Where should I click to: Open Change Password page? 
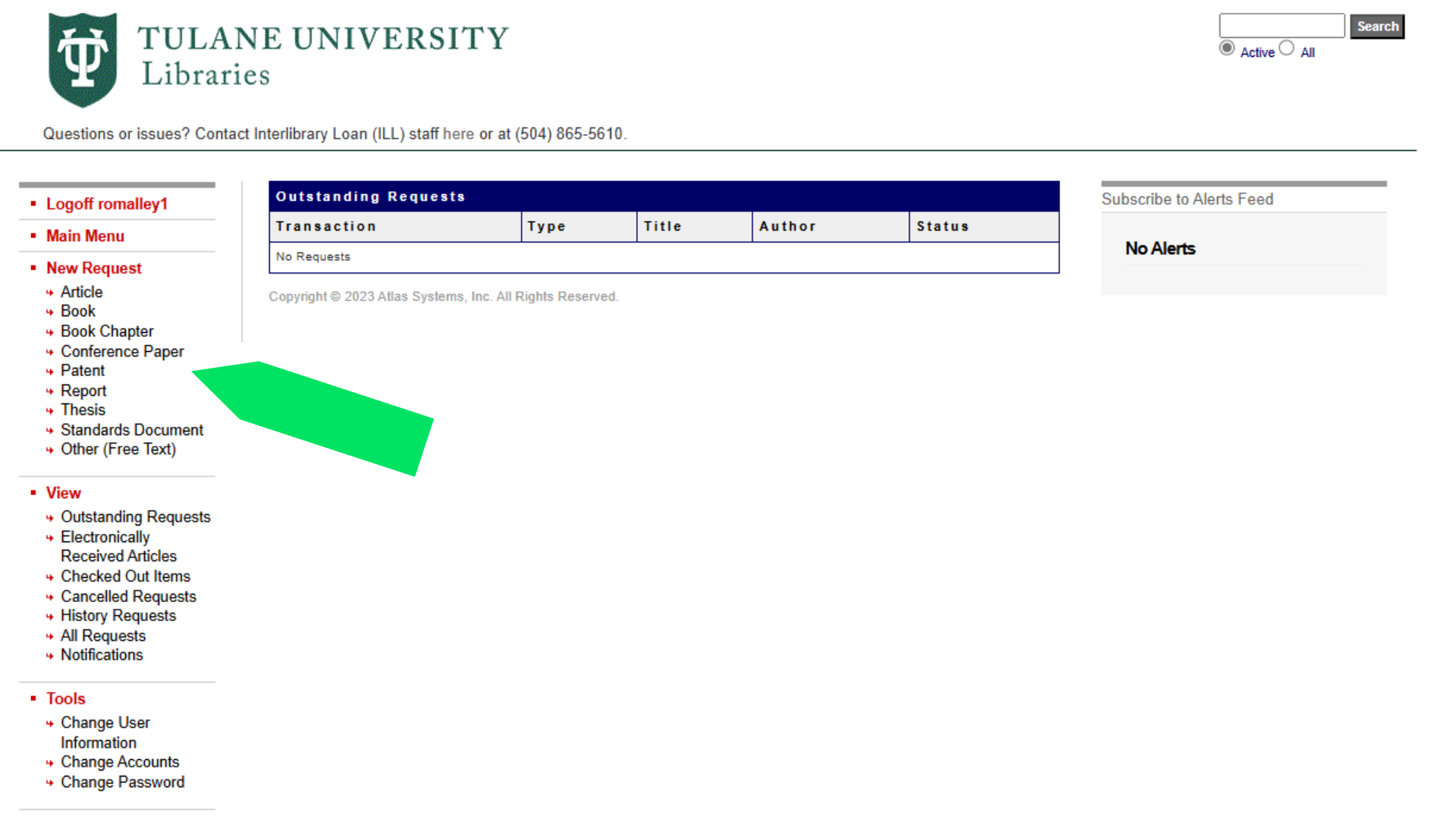coord(122,782)
